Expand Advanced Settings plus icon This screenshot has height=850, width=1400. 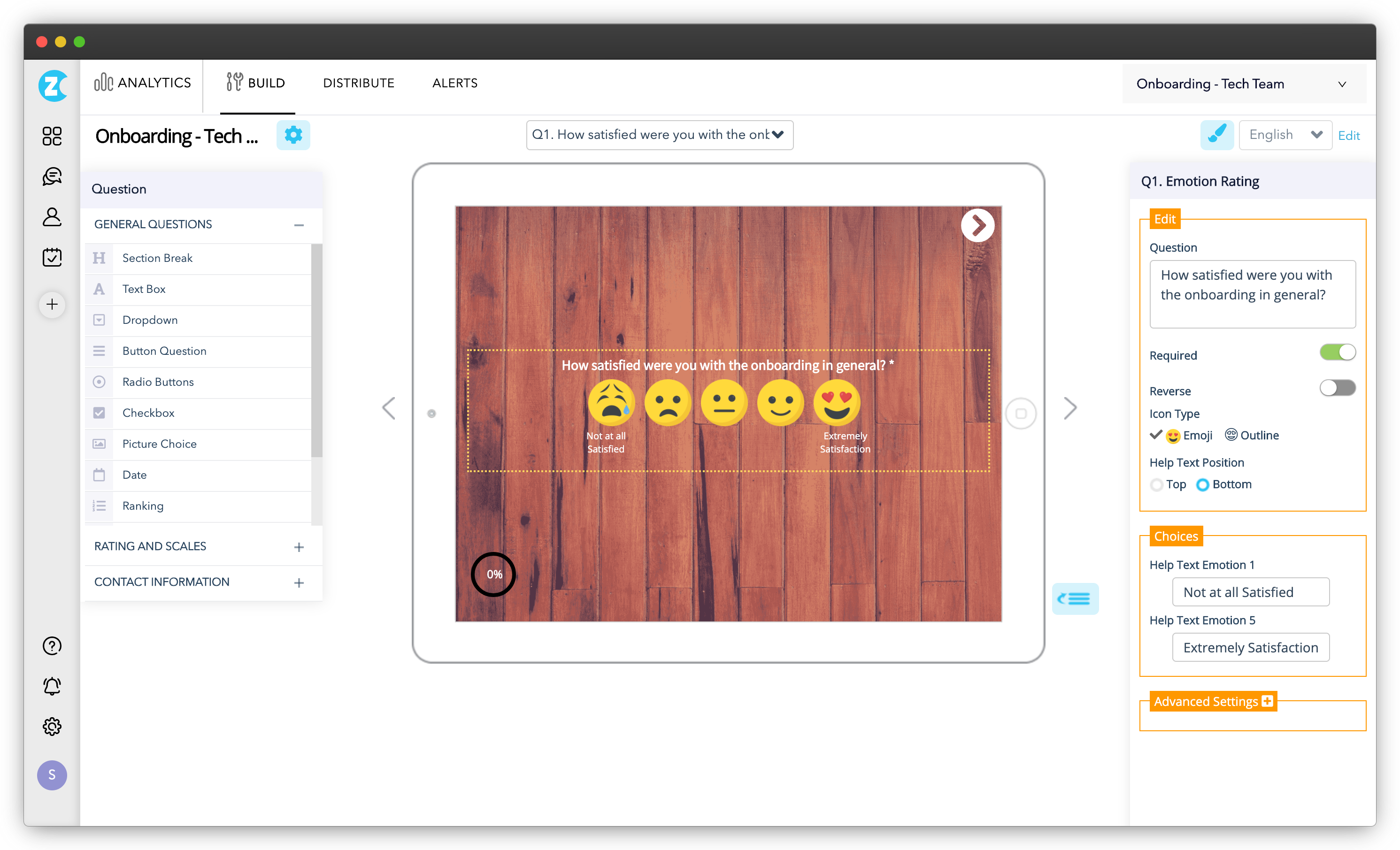point(1267,701)
